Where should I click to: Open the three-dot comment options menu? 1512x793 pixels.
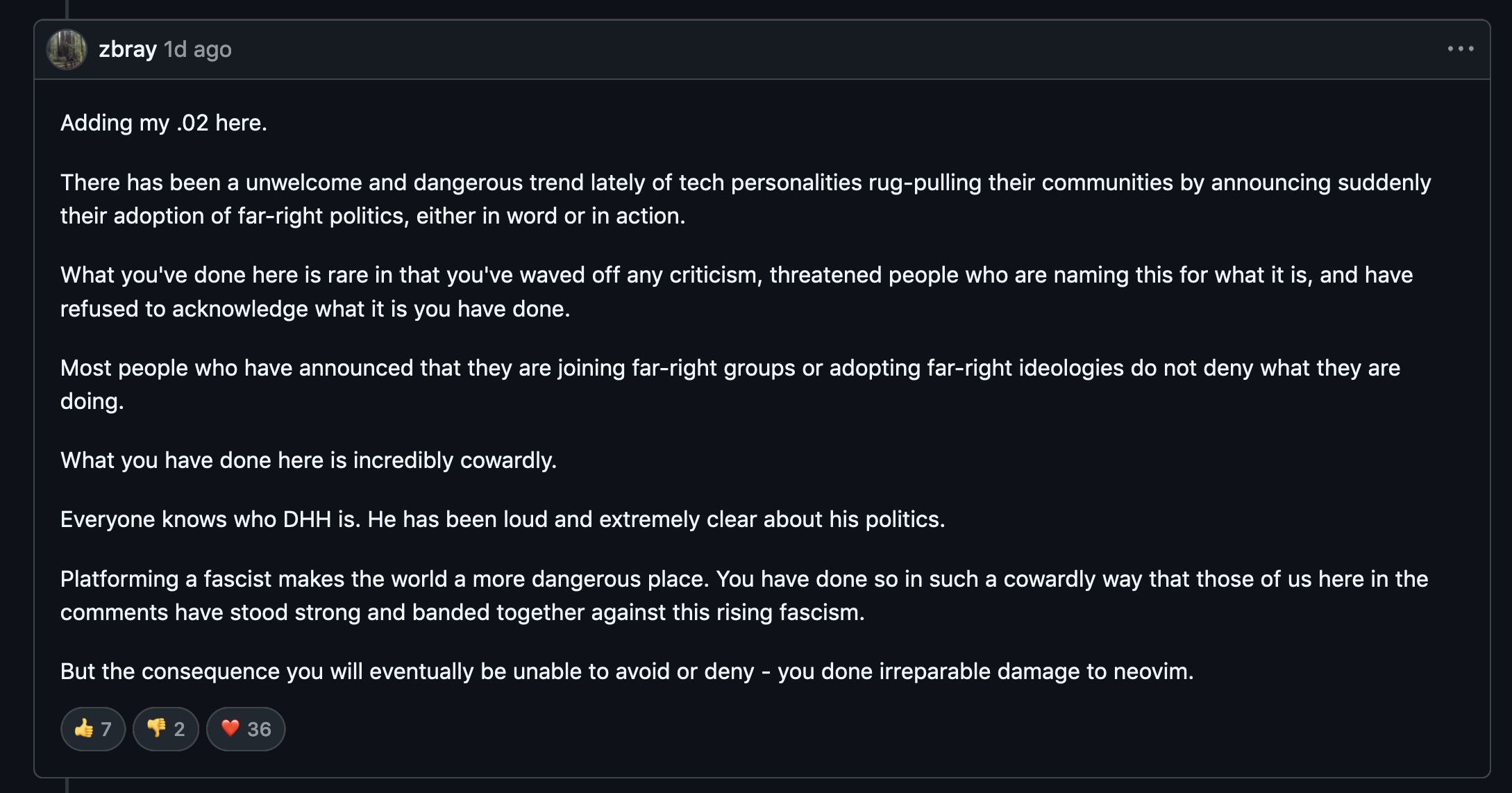tap(1461, 49)
